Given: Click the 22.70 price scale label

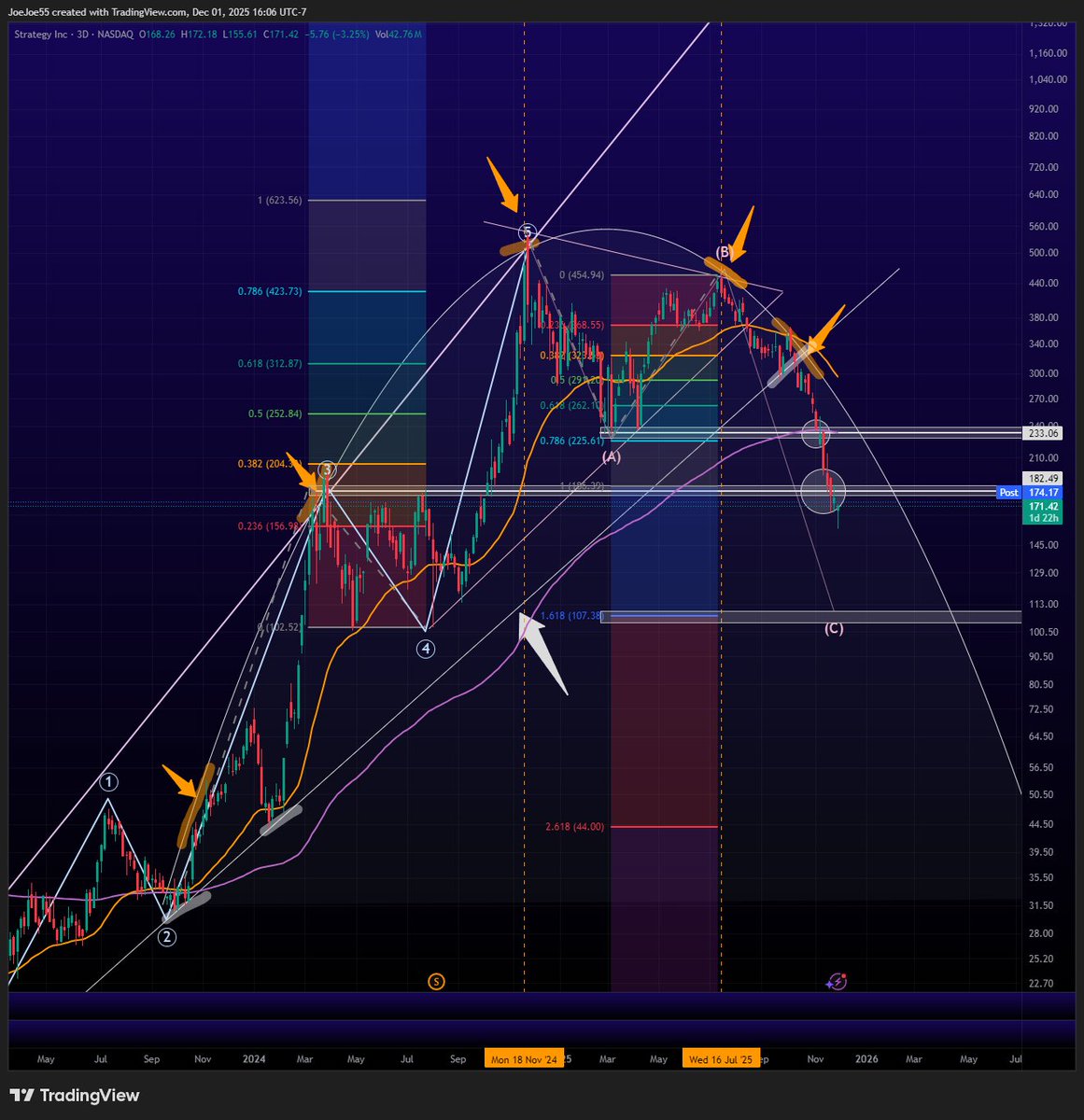Looking at the screenshot, I should point(1040,984).
